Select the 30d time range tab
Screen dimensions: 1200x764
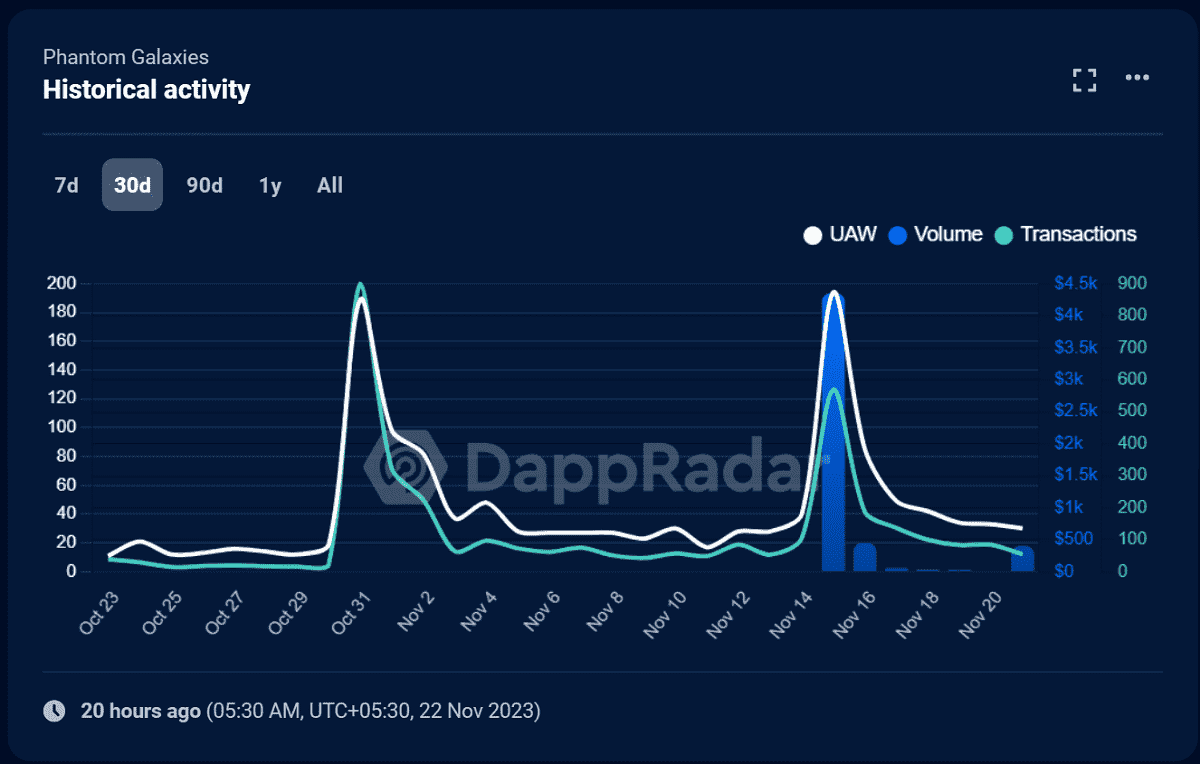pyautogui.click(x=132, y=185)
